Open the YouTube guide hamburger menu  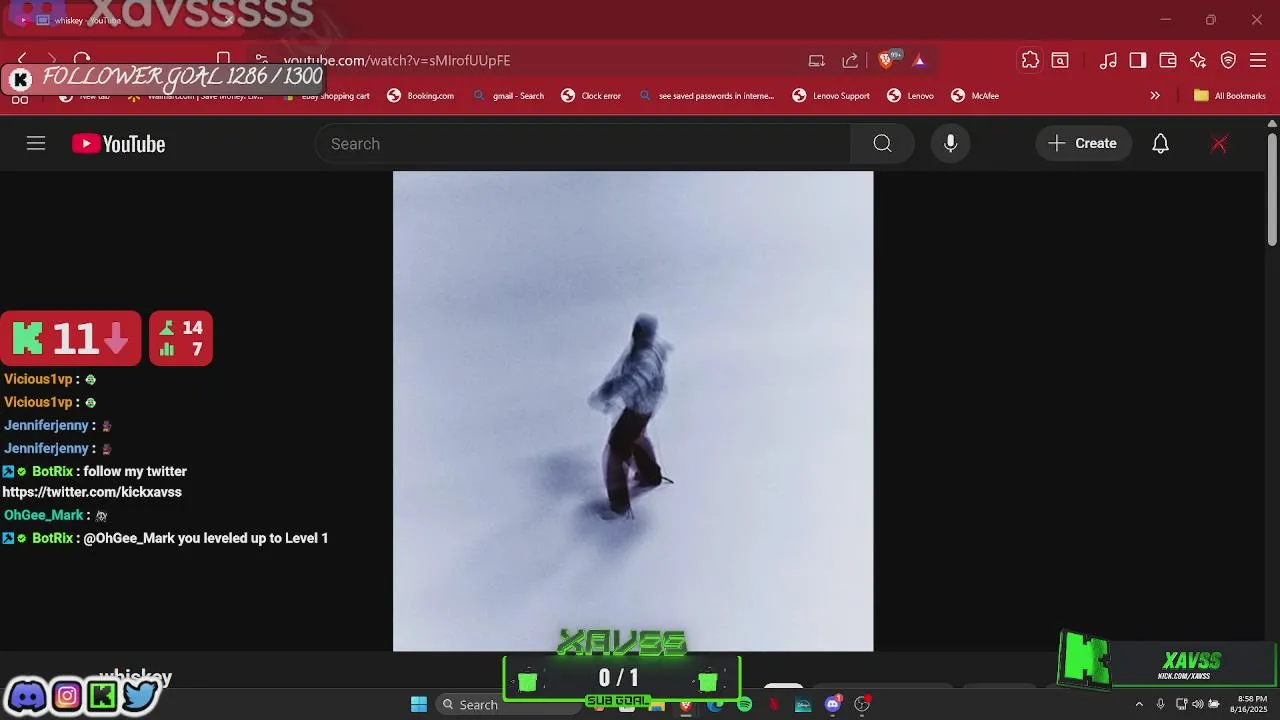pyautogui.click(x=36, y=144)
